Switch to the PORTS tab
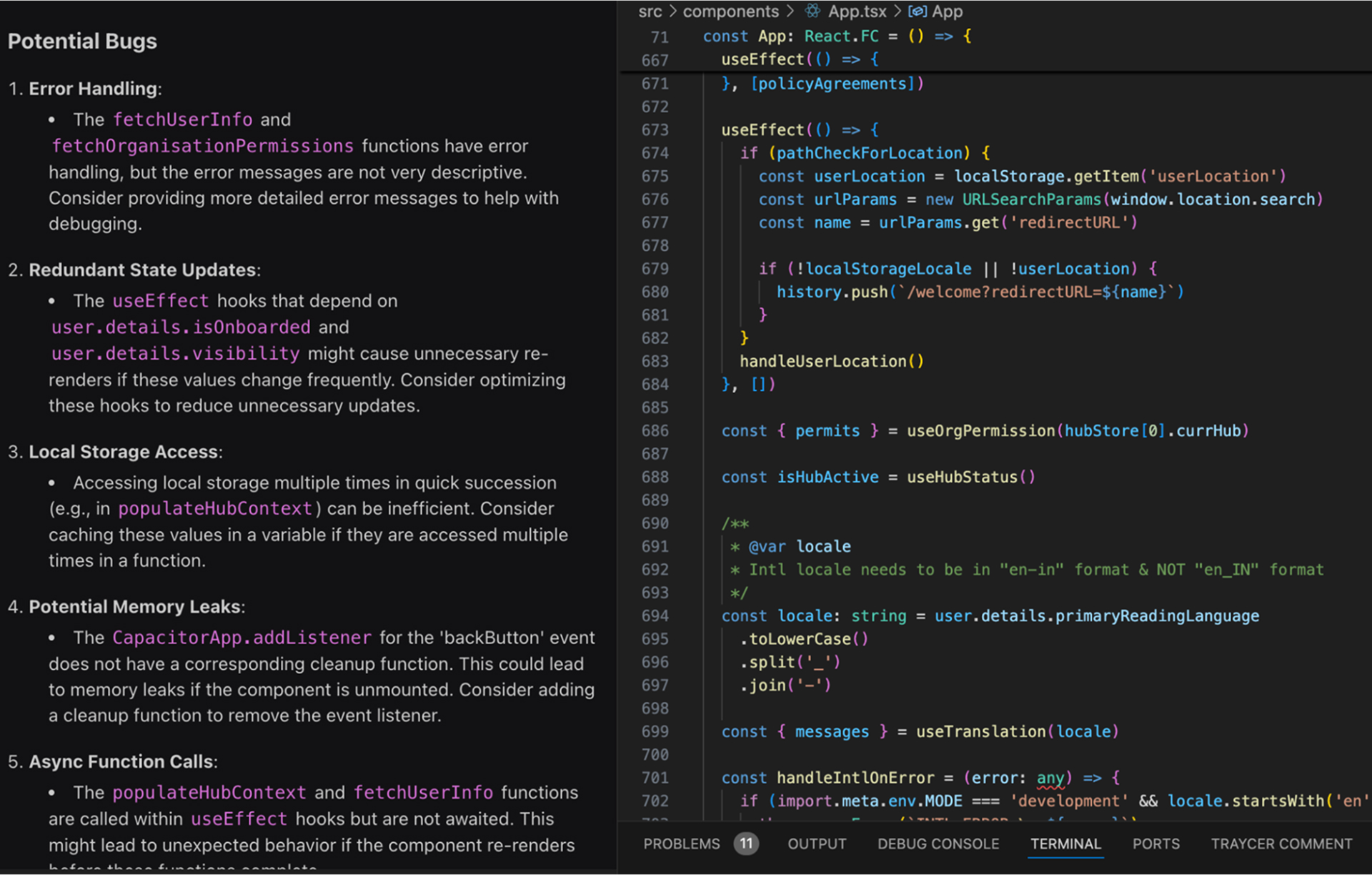 [1155, 844]
